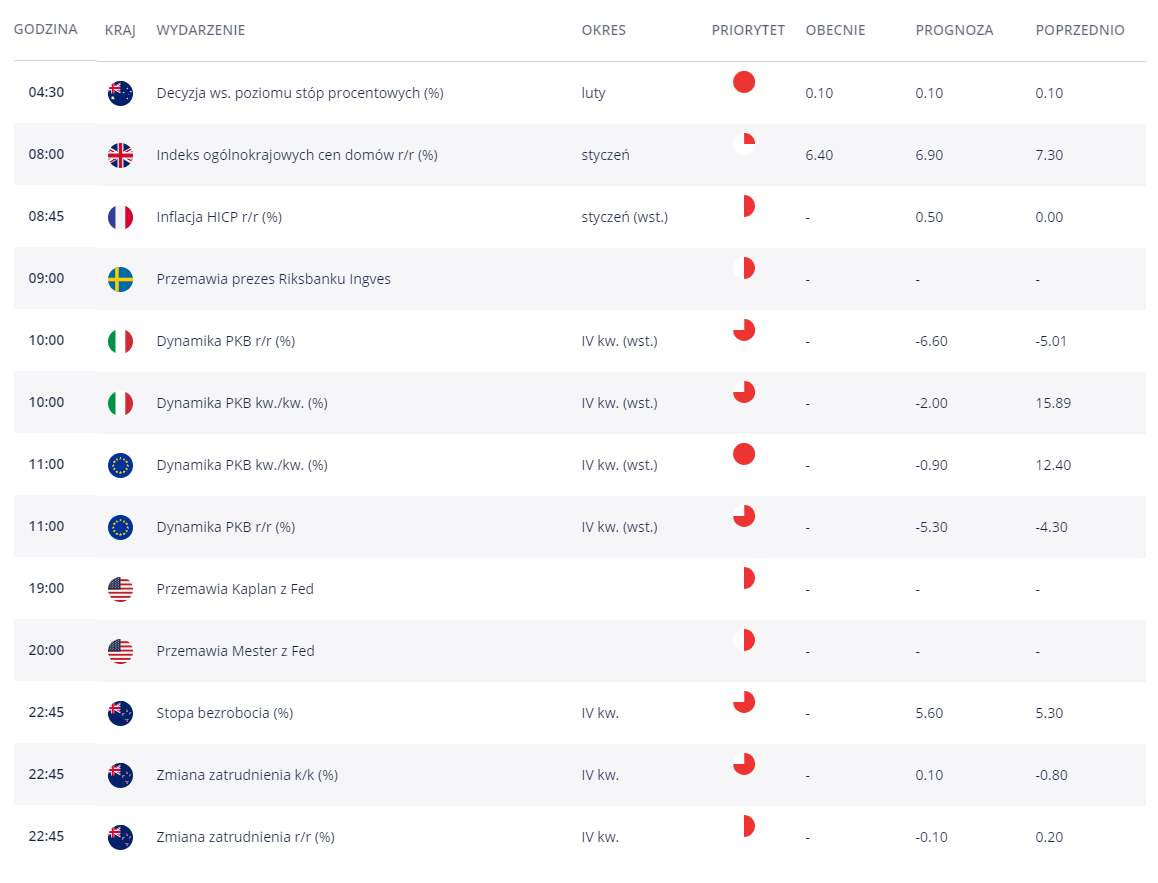Screen dimensions: 1158x883
Task: Click UK flag beside house price index
Action: (x=120, y=155)
